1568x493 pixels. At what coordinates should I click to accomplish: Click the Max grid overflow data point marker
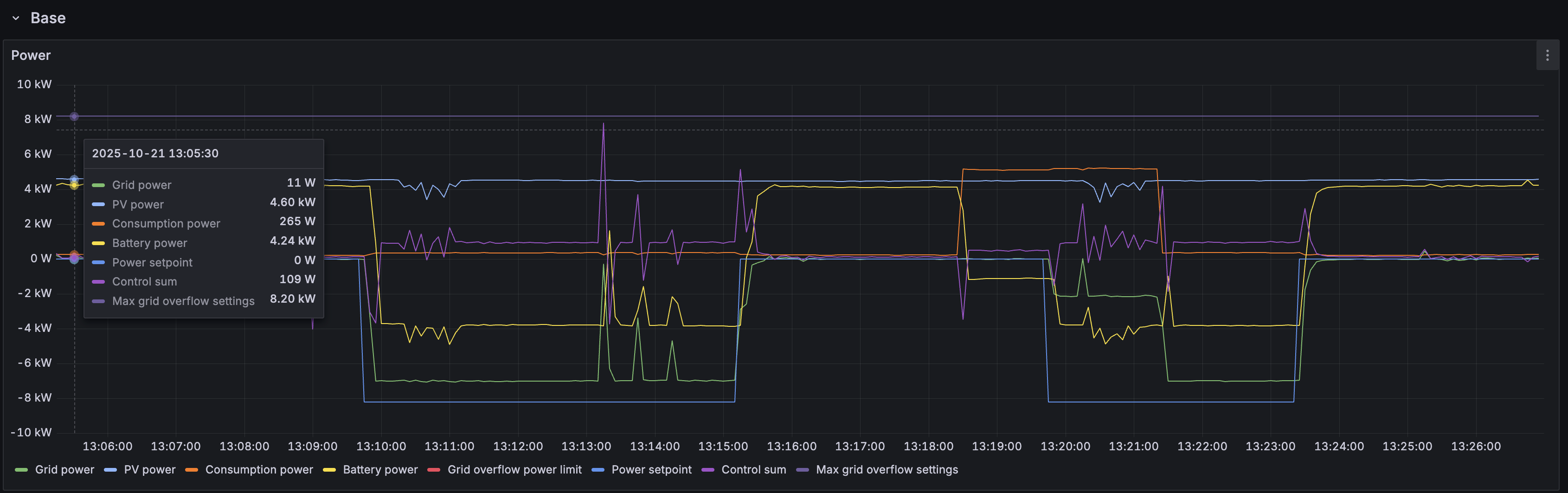[74, 117]
